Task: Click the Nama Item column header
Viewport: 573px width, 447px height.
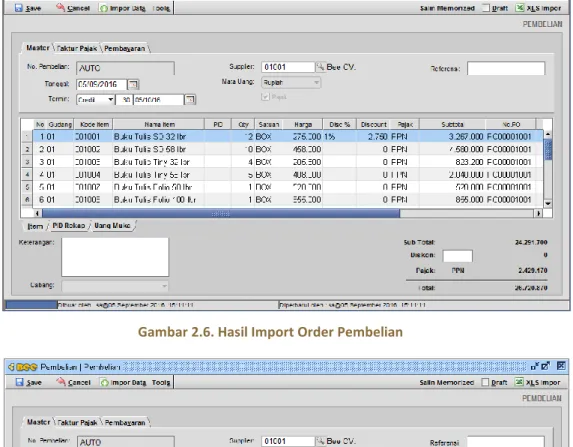Action: click(159, 124)
